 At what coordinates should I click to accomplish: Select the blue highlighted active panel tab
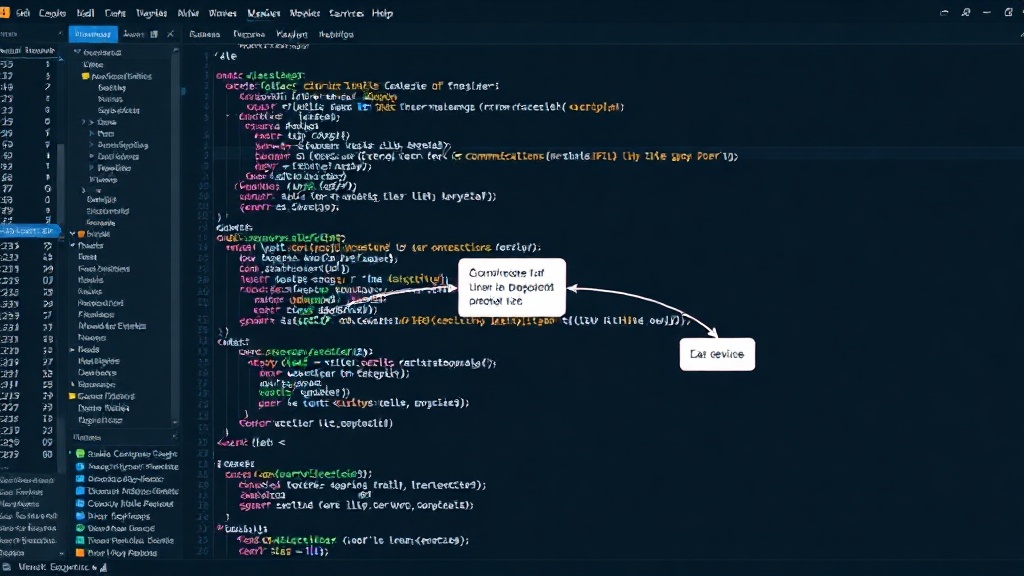coord(93,34)
